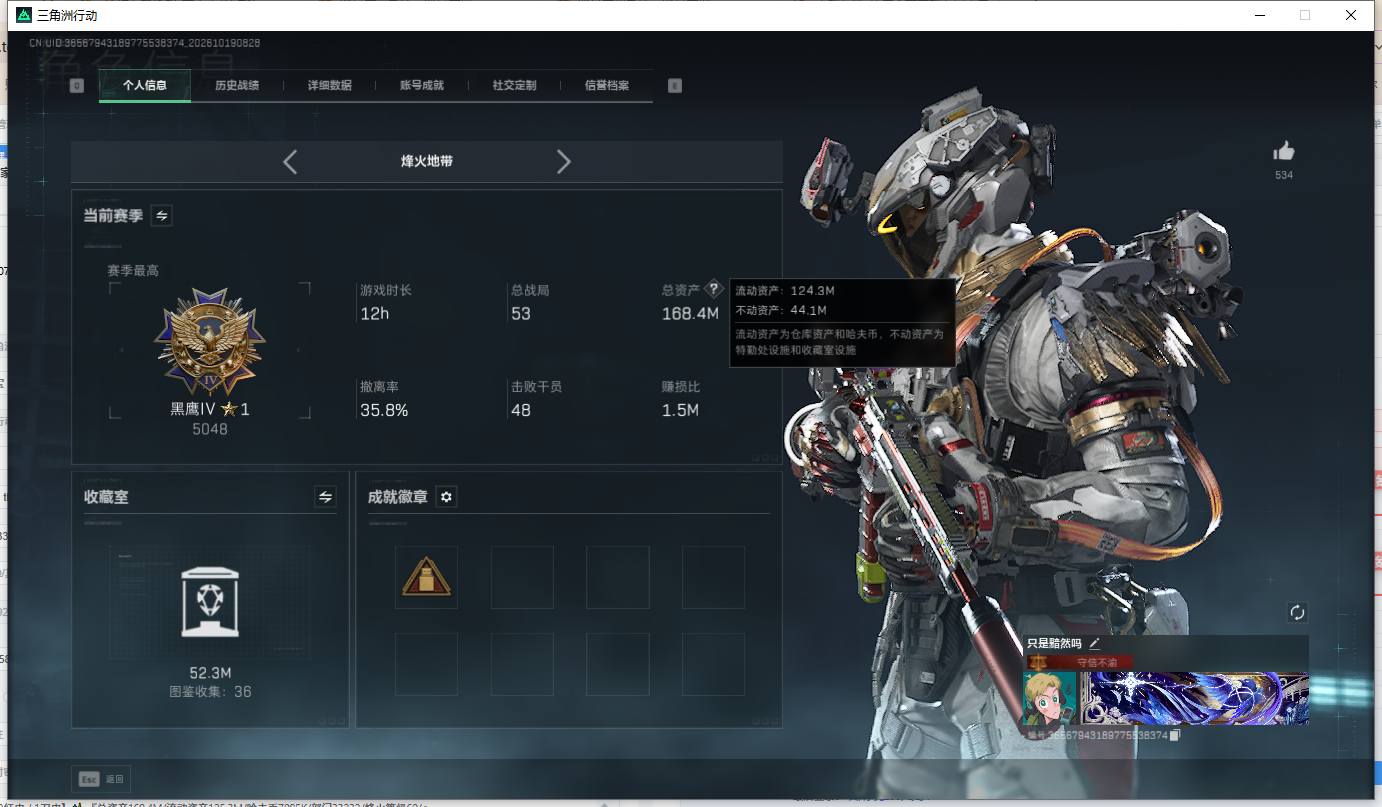Click the Esc 返回 button

101,779
